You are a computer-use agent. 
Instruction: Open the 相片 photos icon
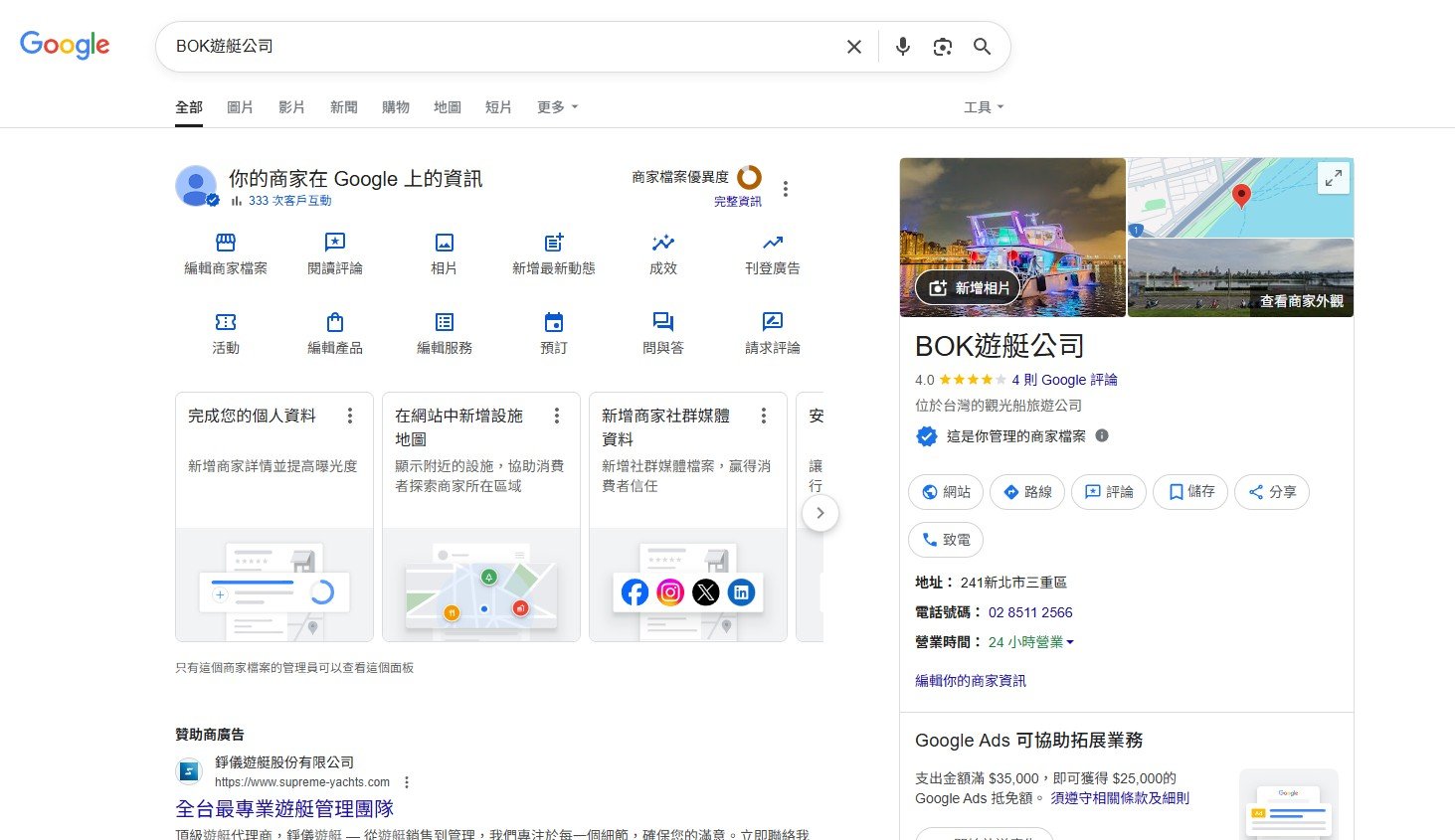pos(445,243)
